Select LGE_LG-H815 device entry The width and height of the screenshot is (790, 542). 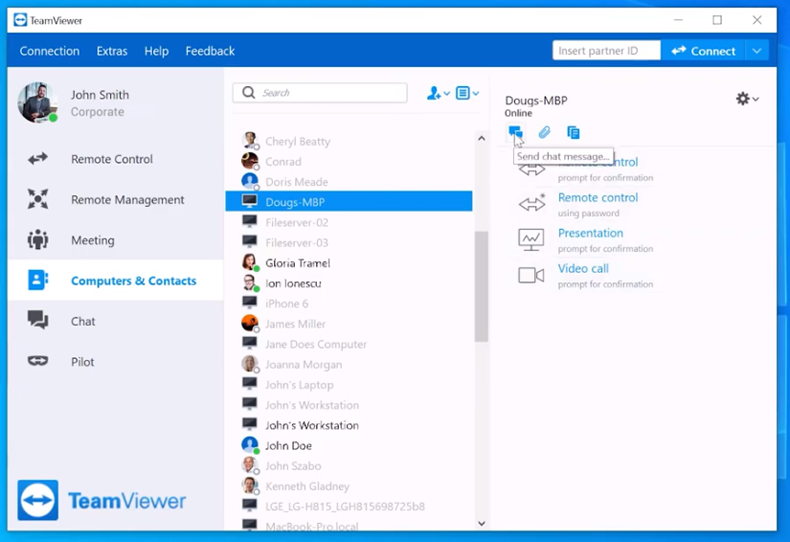[349, 506]
